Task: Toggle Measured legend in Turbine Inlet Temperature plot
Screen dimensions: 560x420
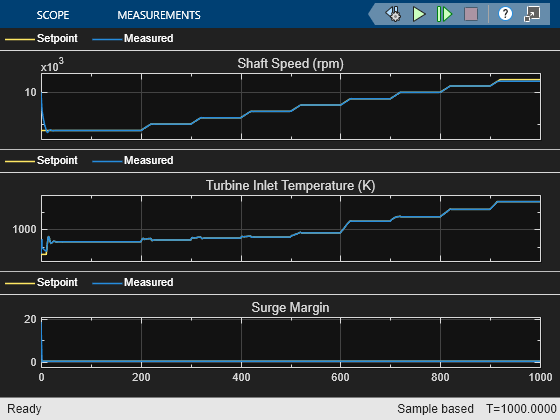Action: click(133, 160)
